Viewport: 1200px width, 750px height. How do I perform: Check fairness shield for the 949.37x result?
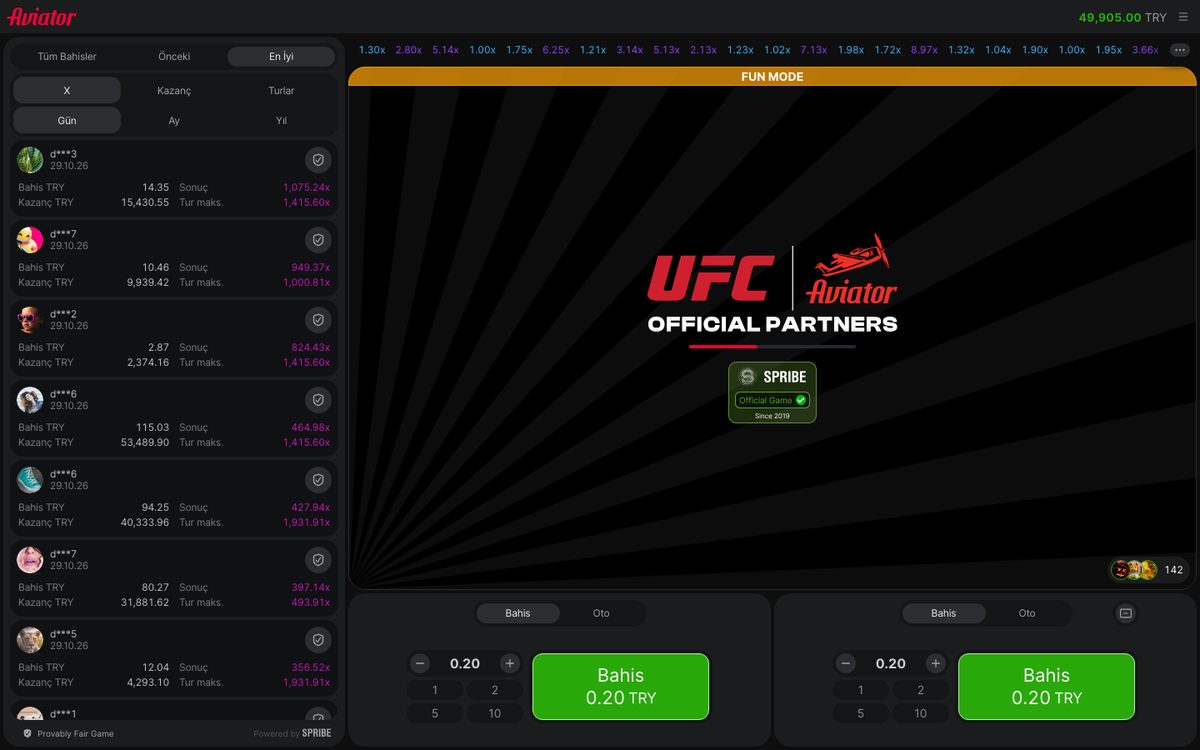318,240
